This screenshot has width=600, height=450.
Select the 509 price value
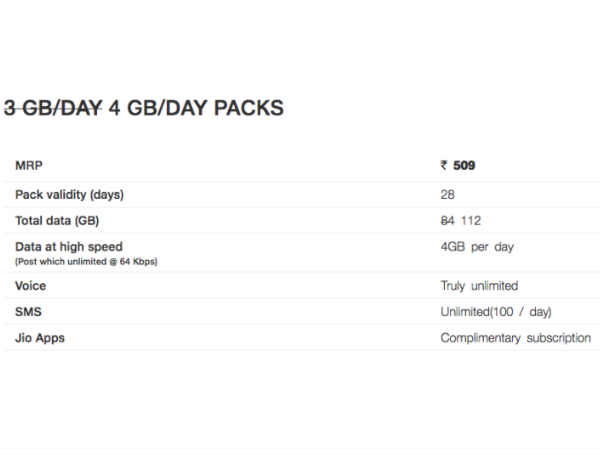coord(464,165)
